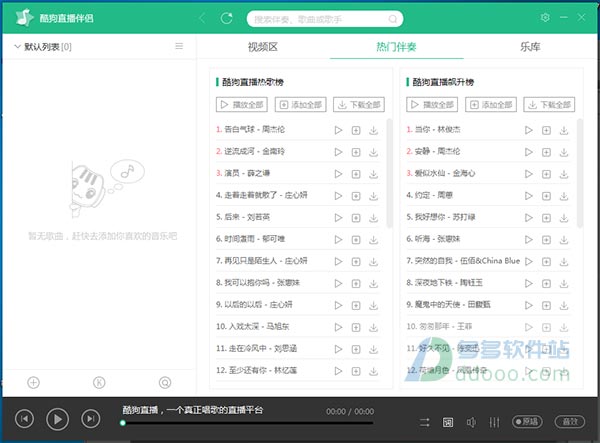Add 深夜地下铁 to playlist
Image resolution: width=600 pixels, height=443 pixels.
(546, 283)
